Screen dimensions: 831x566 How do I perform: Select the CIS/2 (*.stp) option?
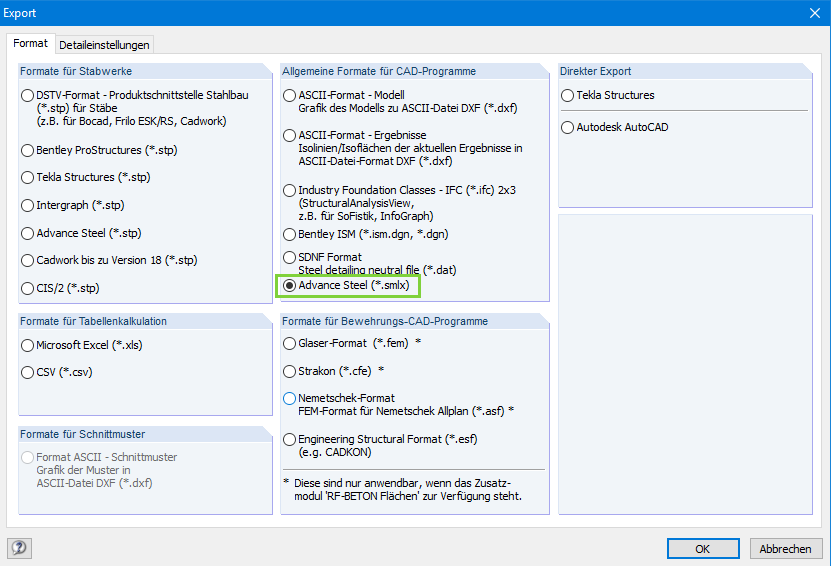point(28,288)
